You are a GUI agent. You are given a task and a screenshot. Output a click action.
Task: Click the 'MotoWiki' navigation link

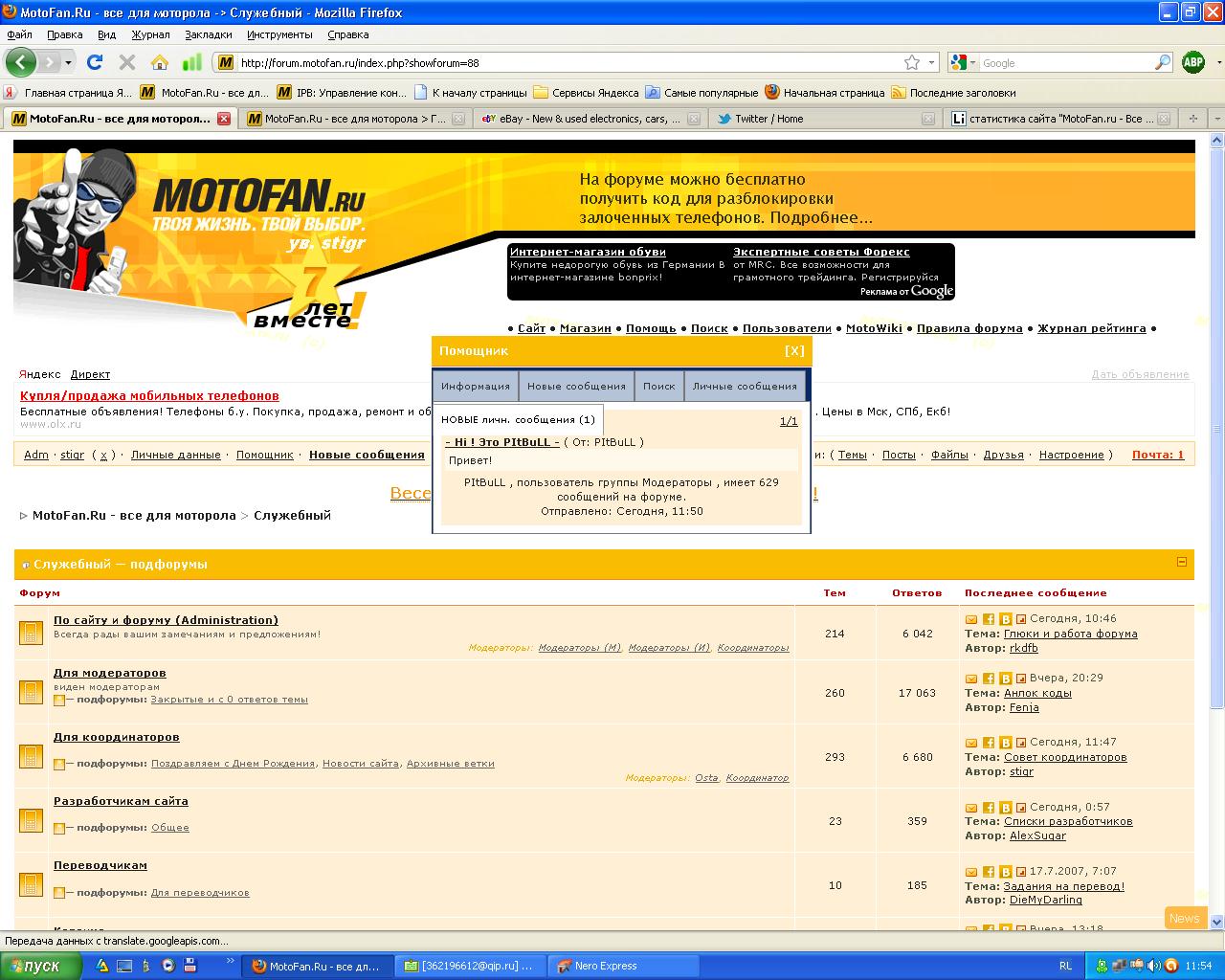874,328
